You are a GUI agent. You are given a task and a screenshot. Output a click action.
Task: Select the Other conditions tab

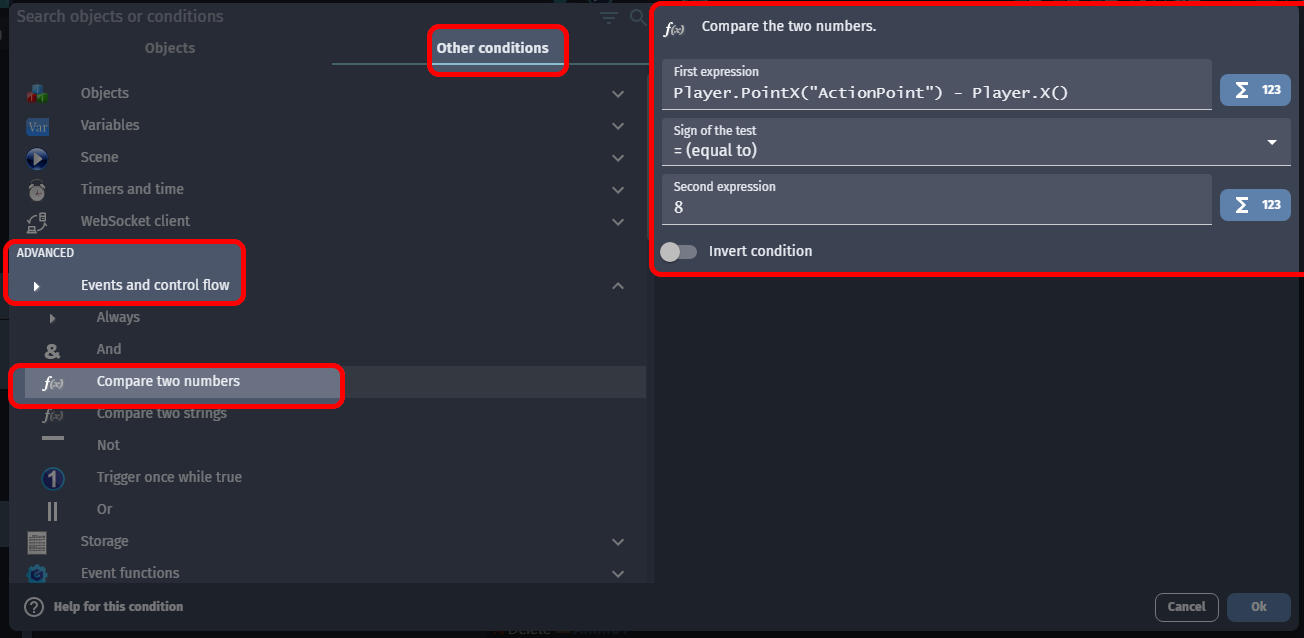(x=492, y=48)
